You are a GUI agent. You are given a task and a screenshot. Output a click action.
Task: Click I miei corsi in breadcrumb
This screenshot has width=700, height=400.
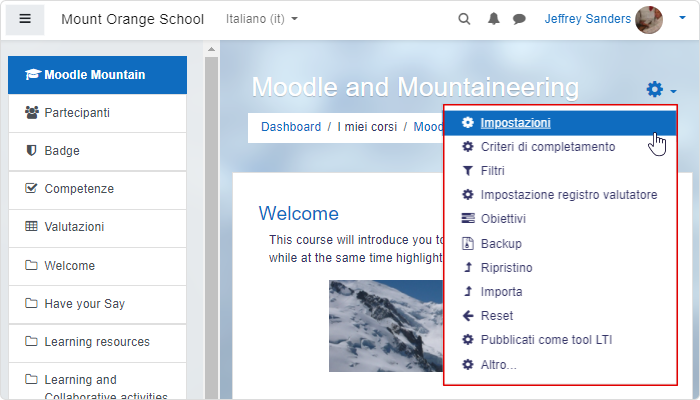(x=367, y=127)
